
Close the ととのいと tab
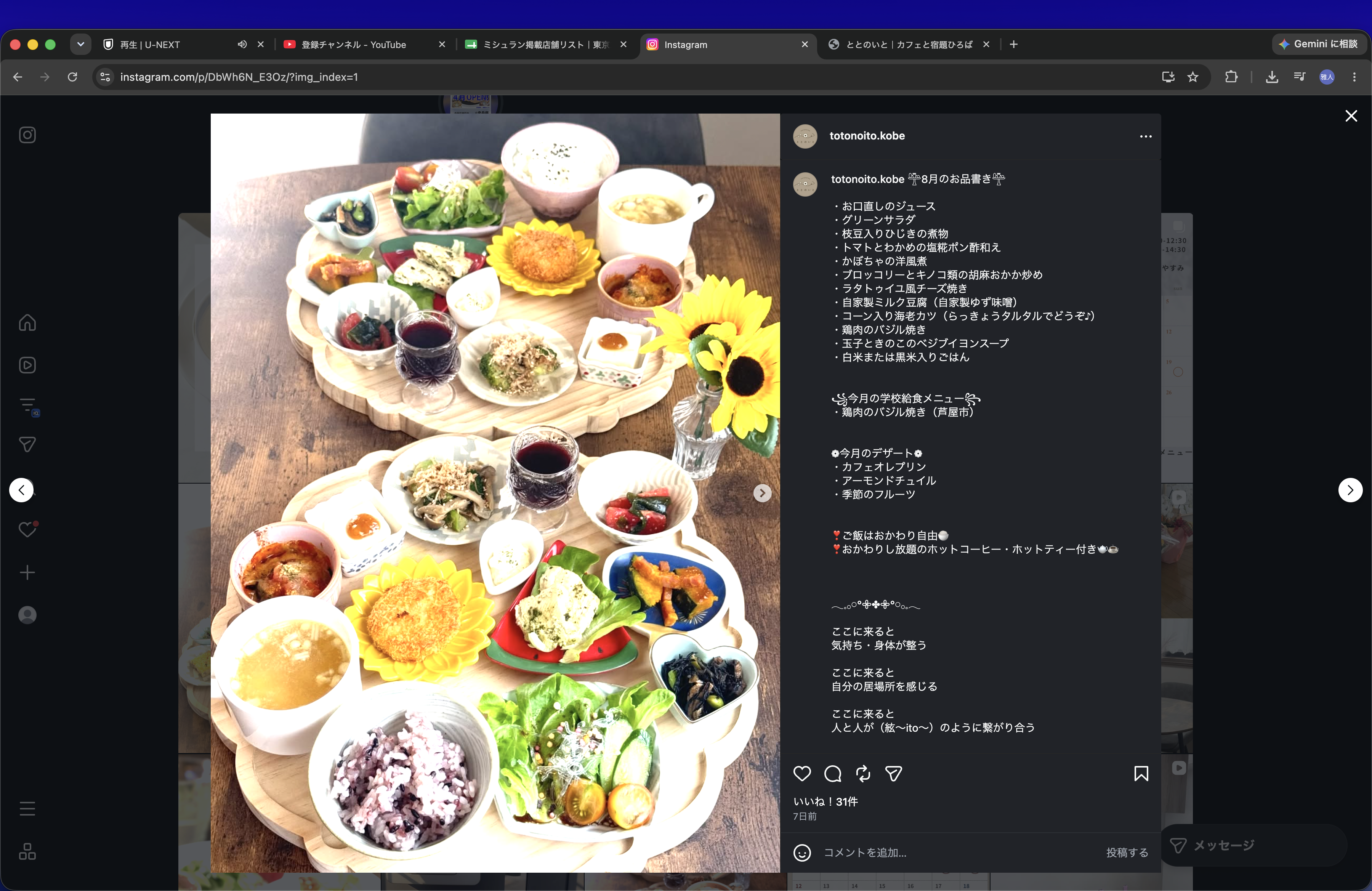click(986, 44)
